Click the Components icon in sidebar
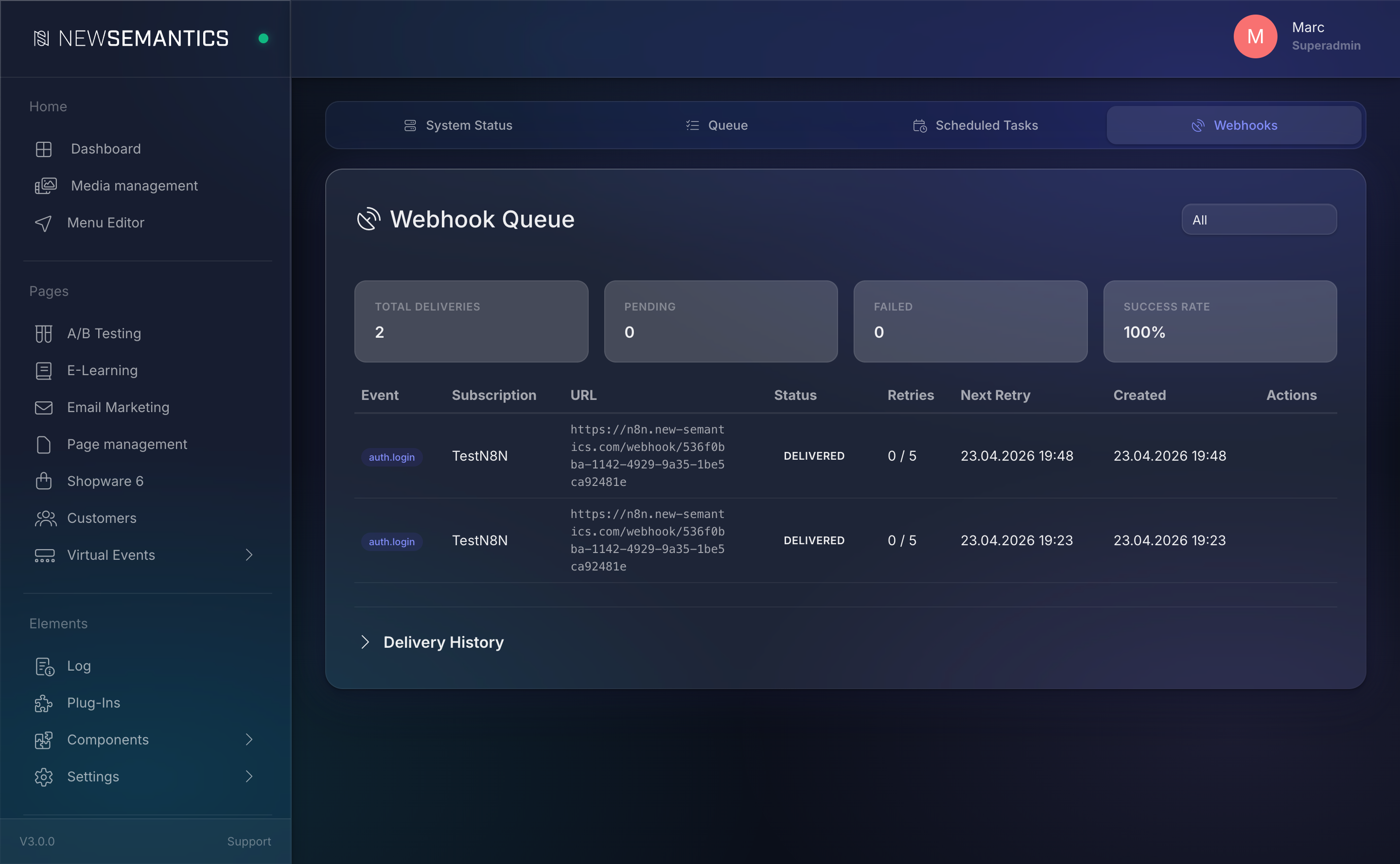 tap(43, 740)
